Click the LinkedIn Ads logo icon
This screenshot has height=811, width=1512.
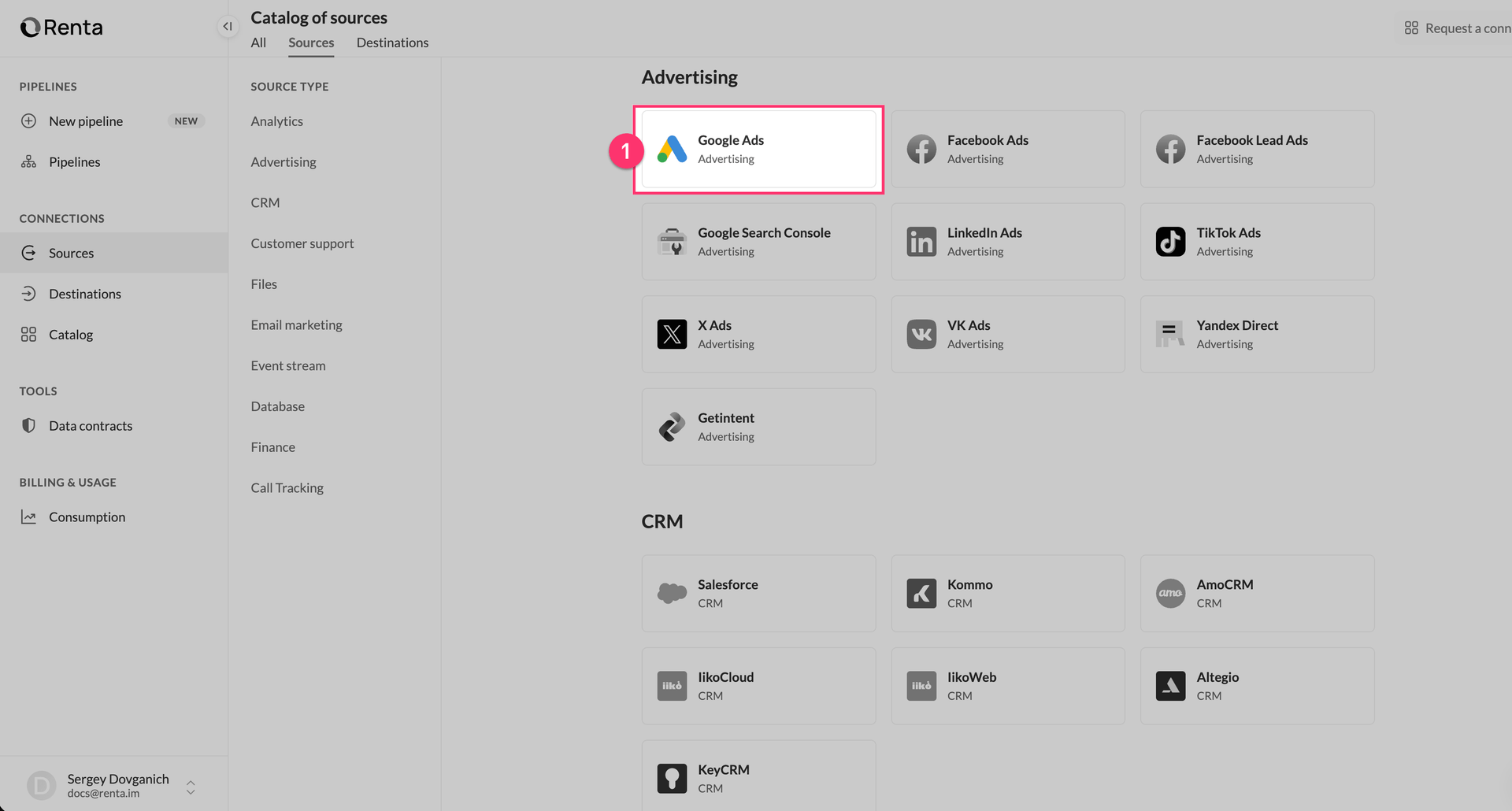pos(921,242)
